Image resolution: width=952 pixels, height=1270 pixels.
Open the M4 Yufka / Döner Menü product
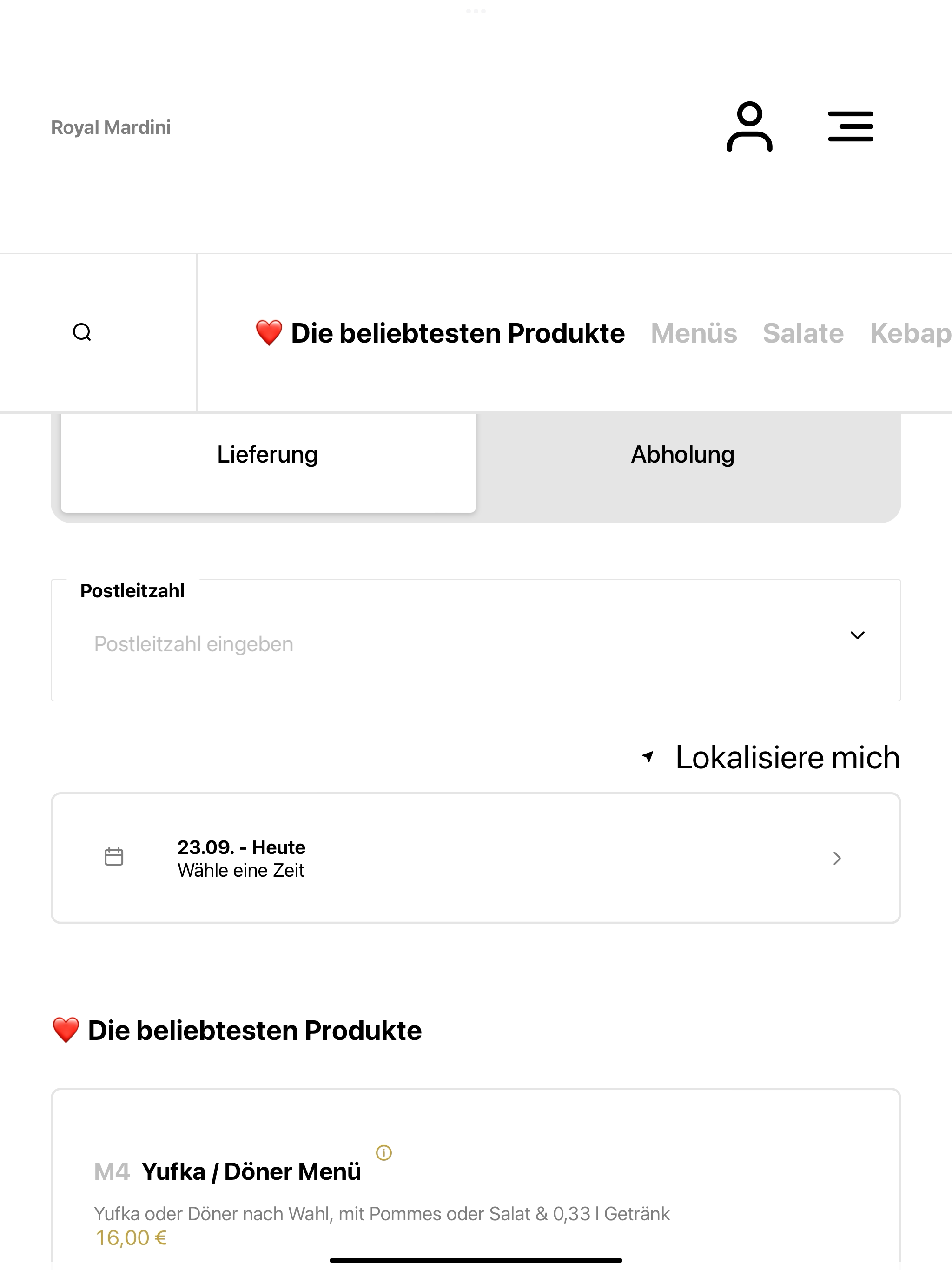click(x=476, y=1177)
